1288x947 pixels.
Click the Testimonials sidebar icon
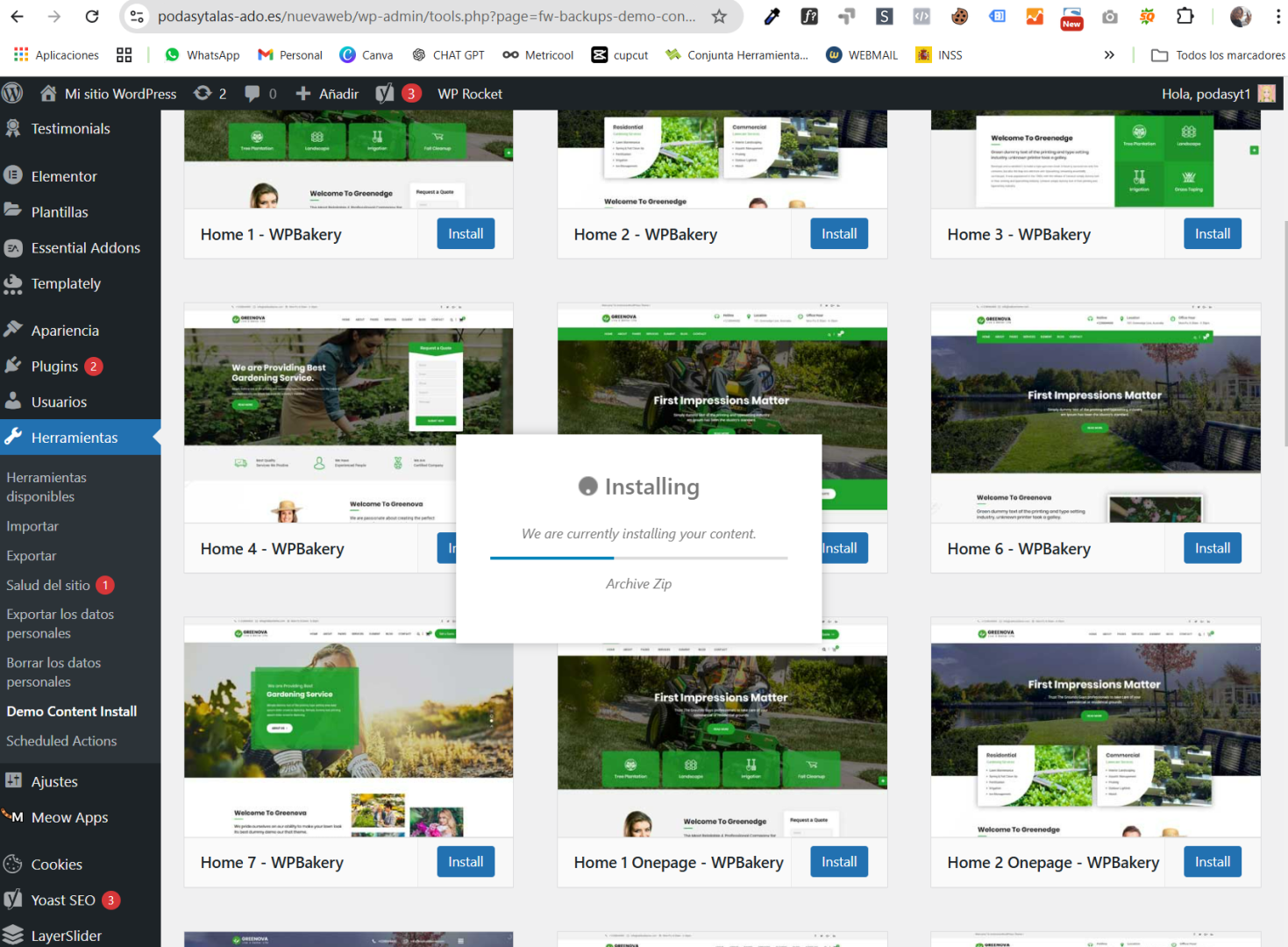click(13, 128)
